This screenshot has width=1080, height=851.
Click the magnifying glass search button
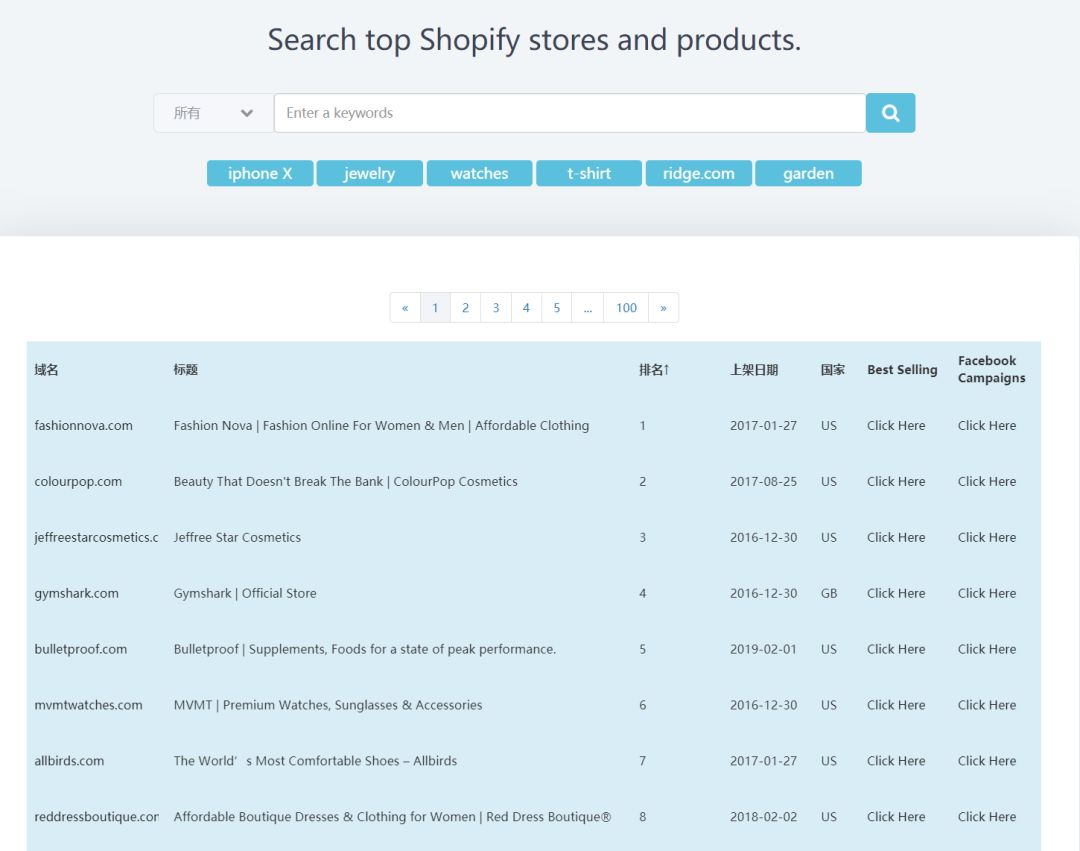click(890, 113)
